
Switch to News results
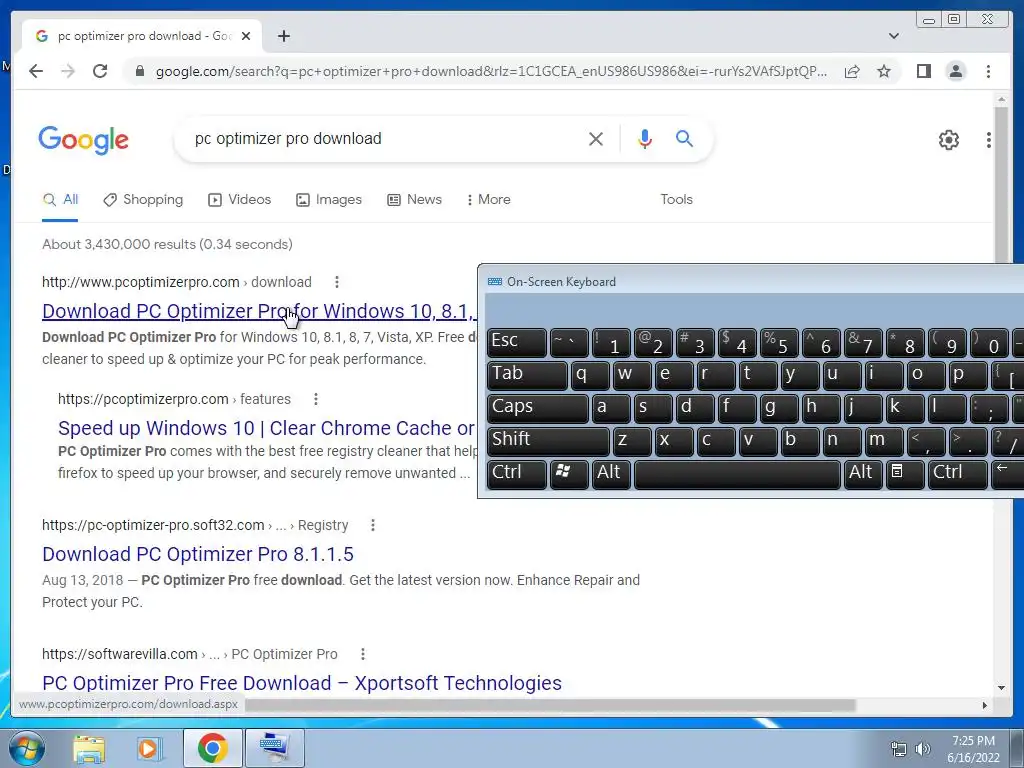(414, 200)
